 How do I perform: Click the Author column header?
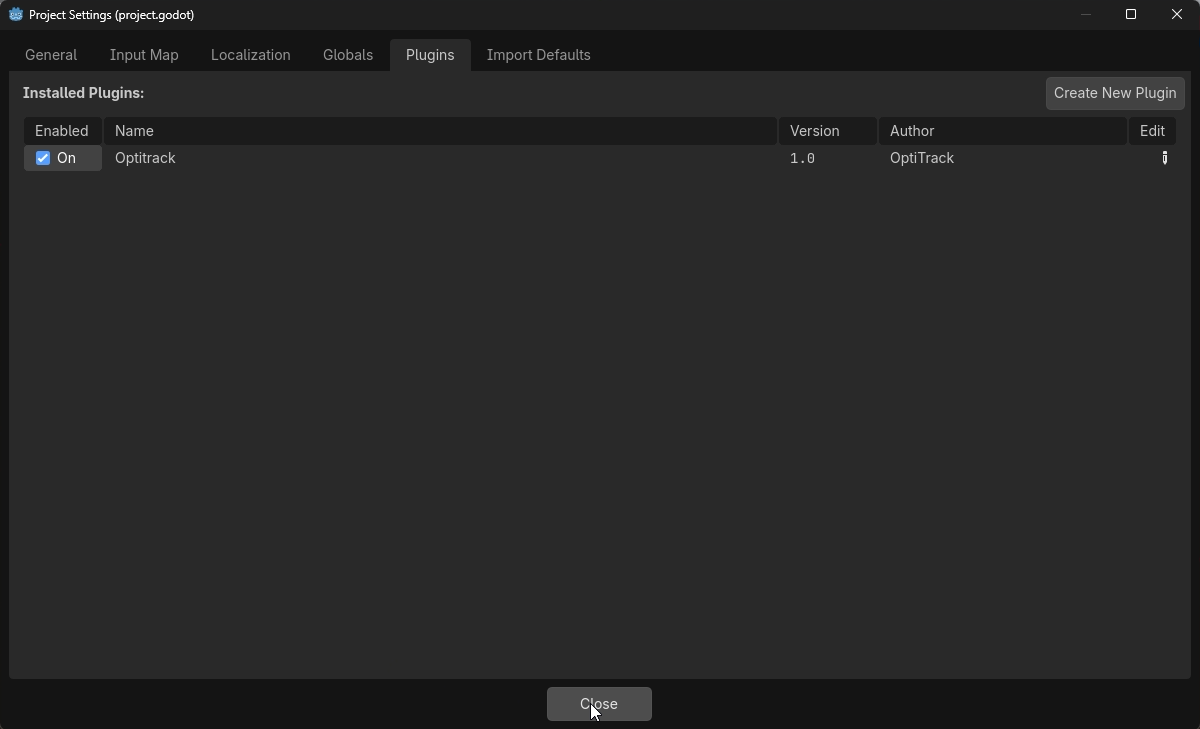[911, 130]
